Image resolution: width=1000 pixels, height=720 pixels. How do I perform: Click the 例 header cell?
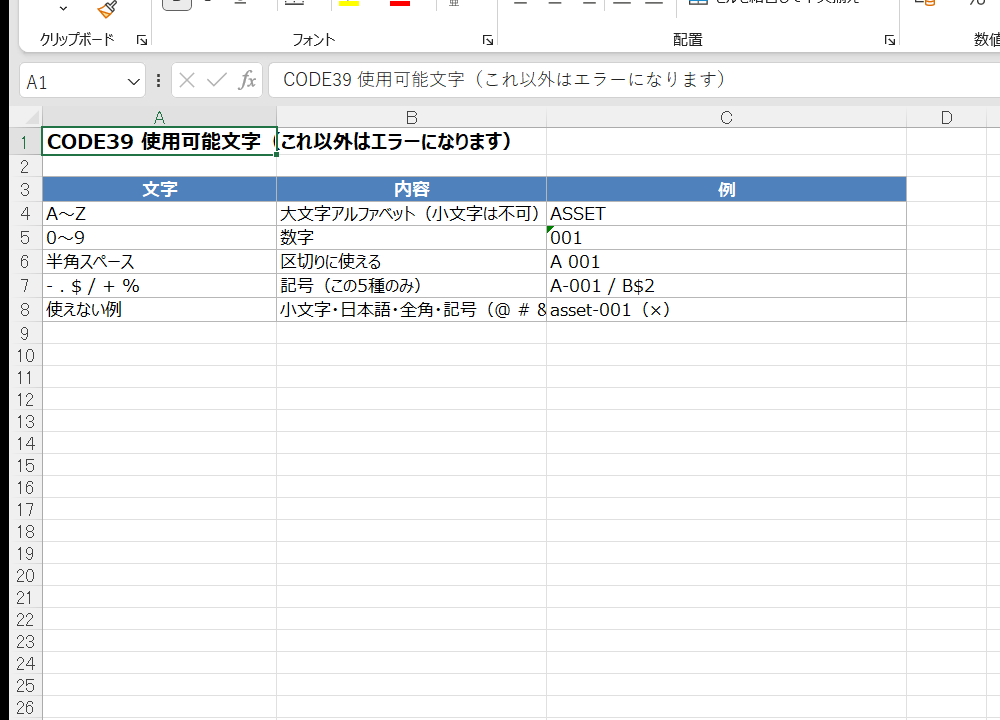(x=726, y=189)
